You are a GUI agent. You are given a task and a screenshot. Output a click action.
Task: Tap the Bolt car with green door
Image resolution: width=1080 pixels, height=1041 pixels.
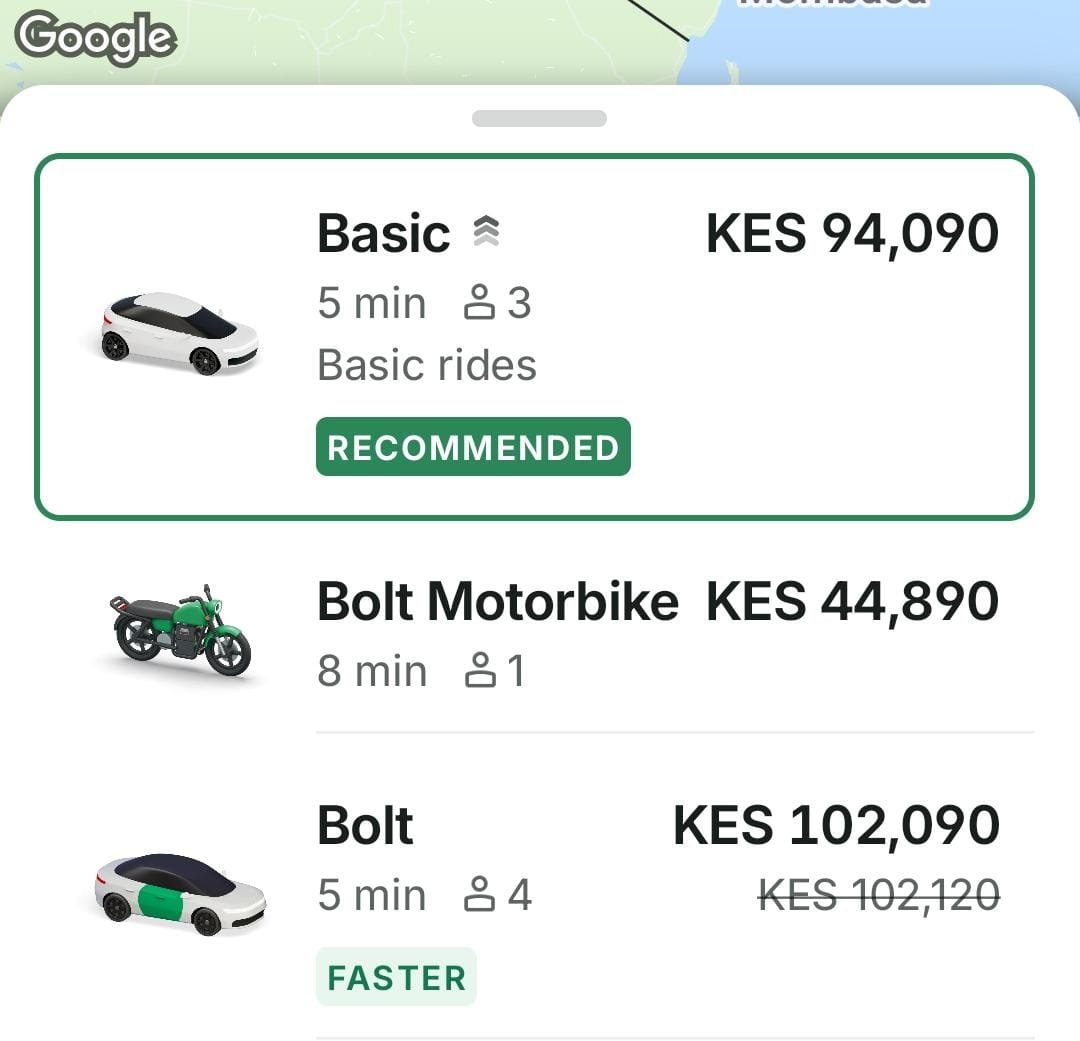[180, 894]
